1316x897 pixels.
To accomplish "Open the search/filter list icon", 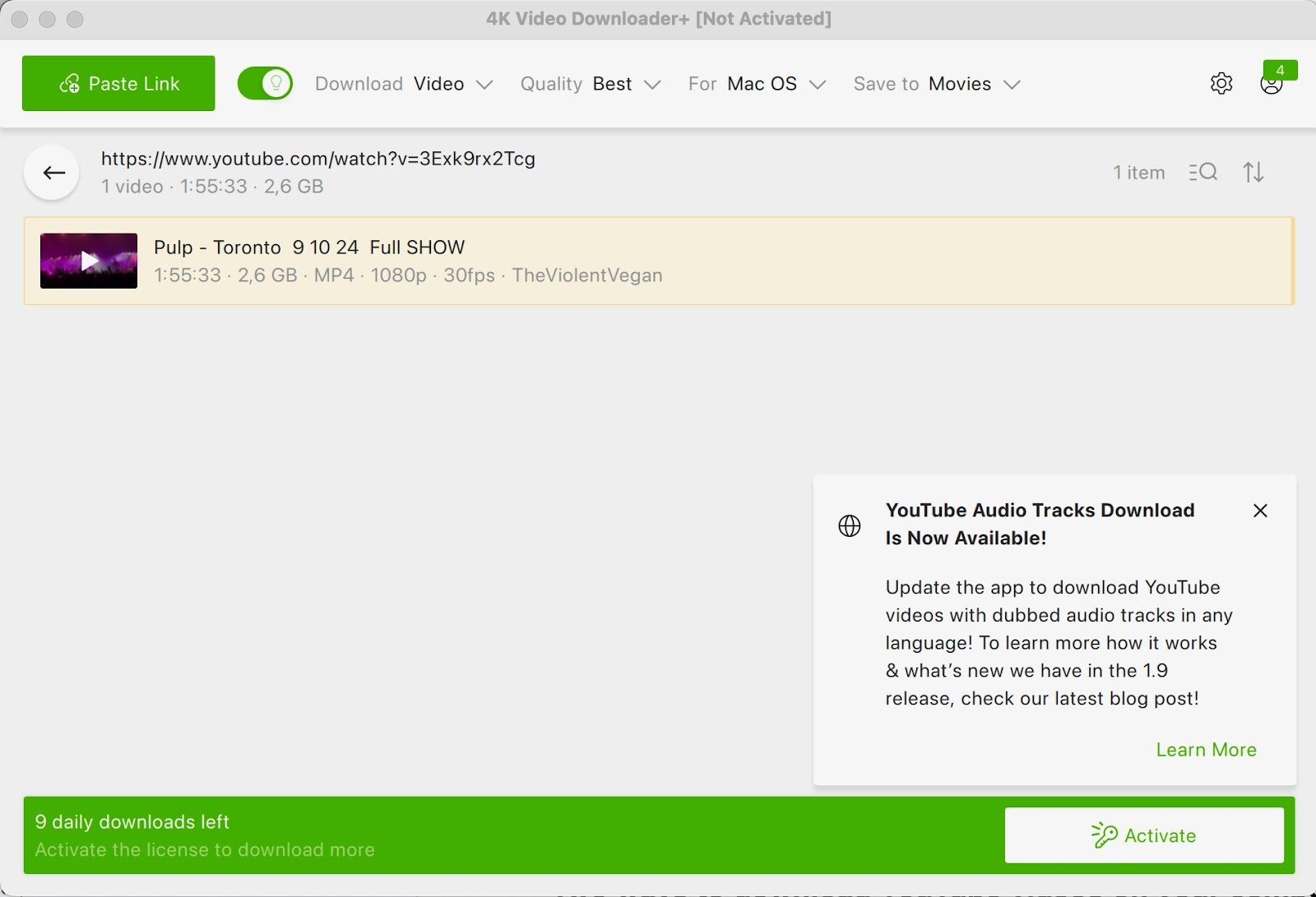I will tap(1202, 173).
